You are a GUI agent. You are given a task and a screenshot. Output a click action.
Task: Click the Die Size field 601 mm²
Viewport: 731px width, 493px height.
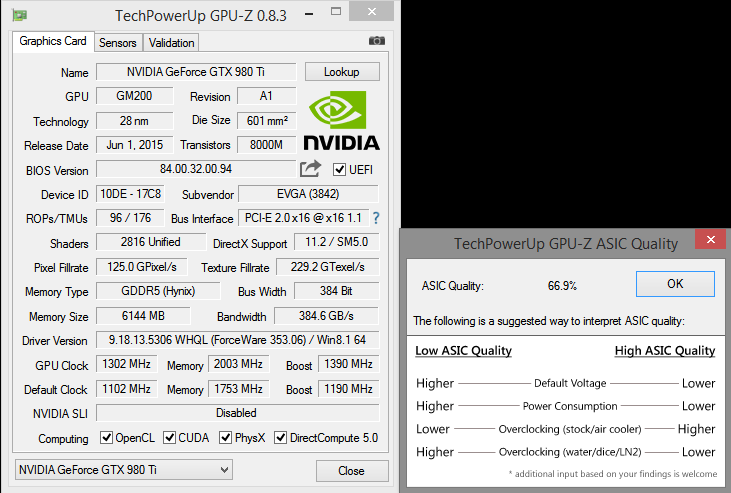pyautogui.click(x=267, y=120)
